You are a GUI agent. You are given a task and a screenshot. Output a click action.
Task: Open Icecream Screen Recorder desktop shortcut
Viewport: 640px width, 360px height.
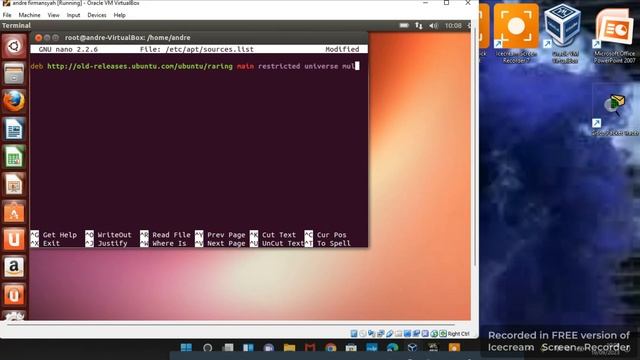516,33
